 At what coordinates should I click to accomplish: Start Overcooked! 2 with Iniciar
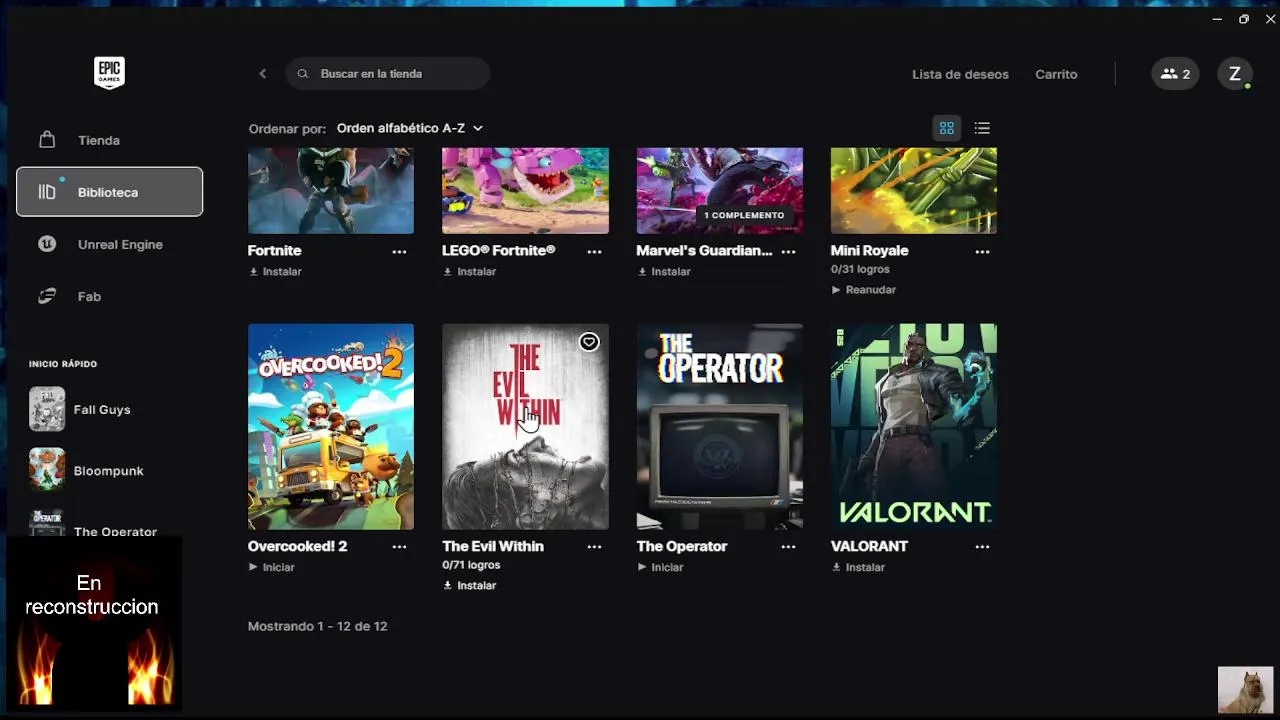[x=272, y=567]
